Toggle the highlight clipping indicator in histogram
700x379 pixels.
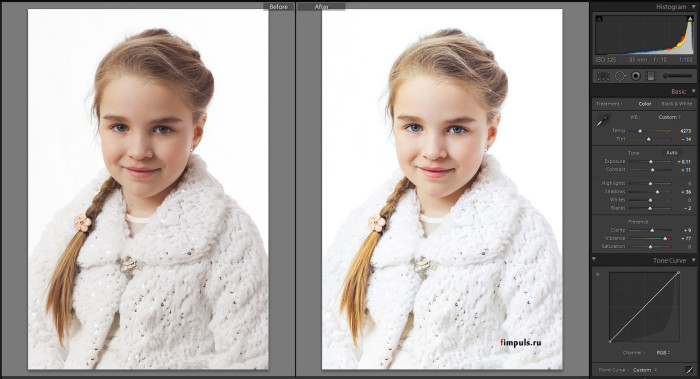(x=690, y=19)
